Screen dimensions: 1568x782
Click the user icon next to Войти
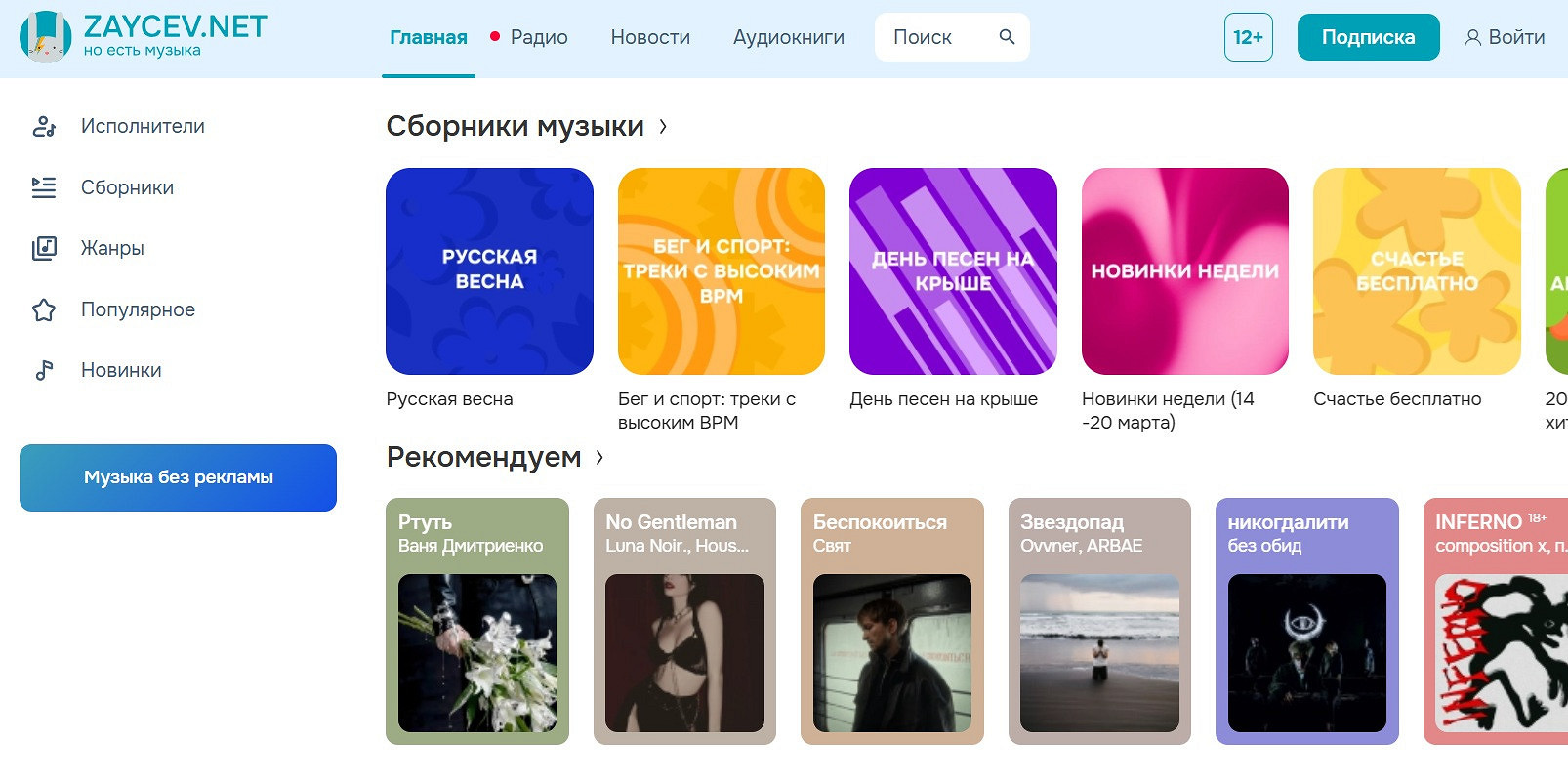pyautogui.click(x=1472, y=38)
